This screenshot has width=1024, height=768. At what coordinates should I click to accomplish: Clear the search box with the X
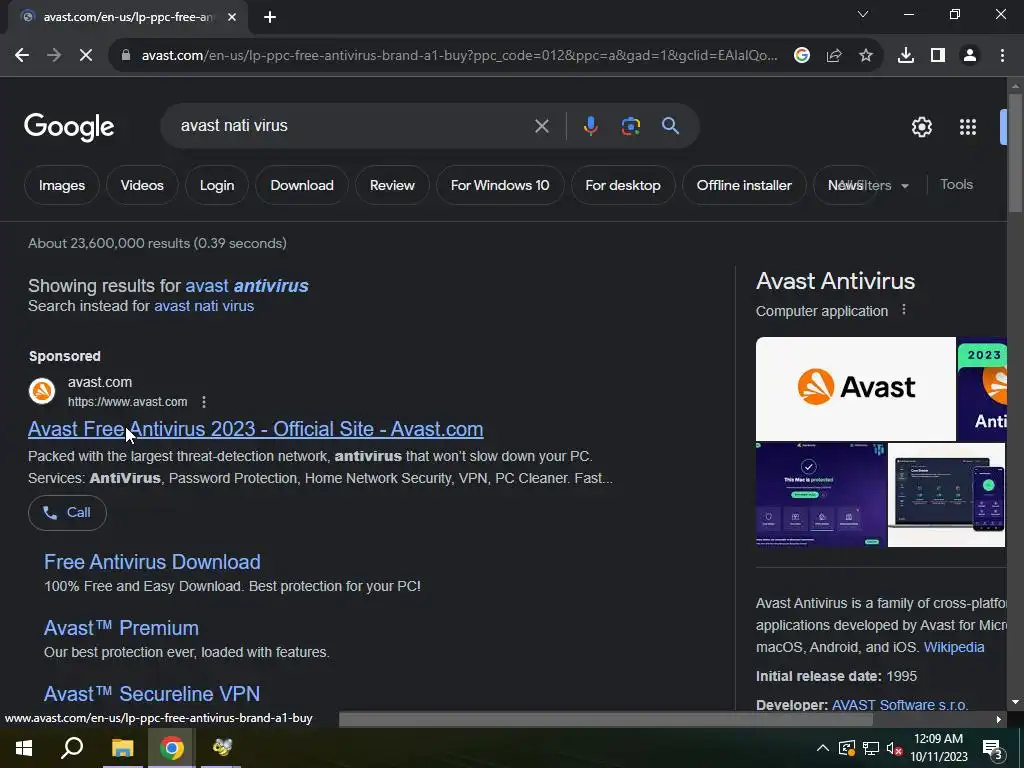point(541,126)
